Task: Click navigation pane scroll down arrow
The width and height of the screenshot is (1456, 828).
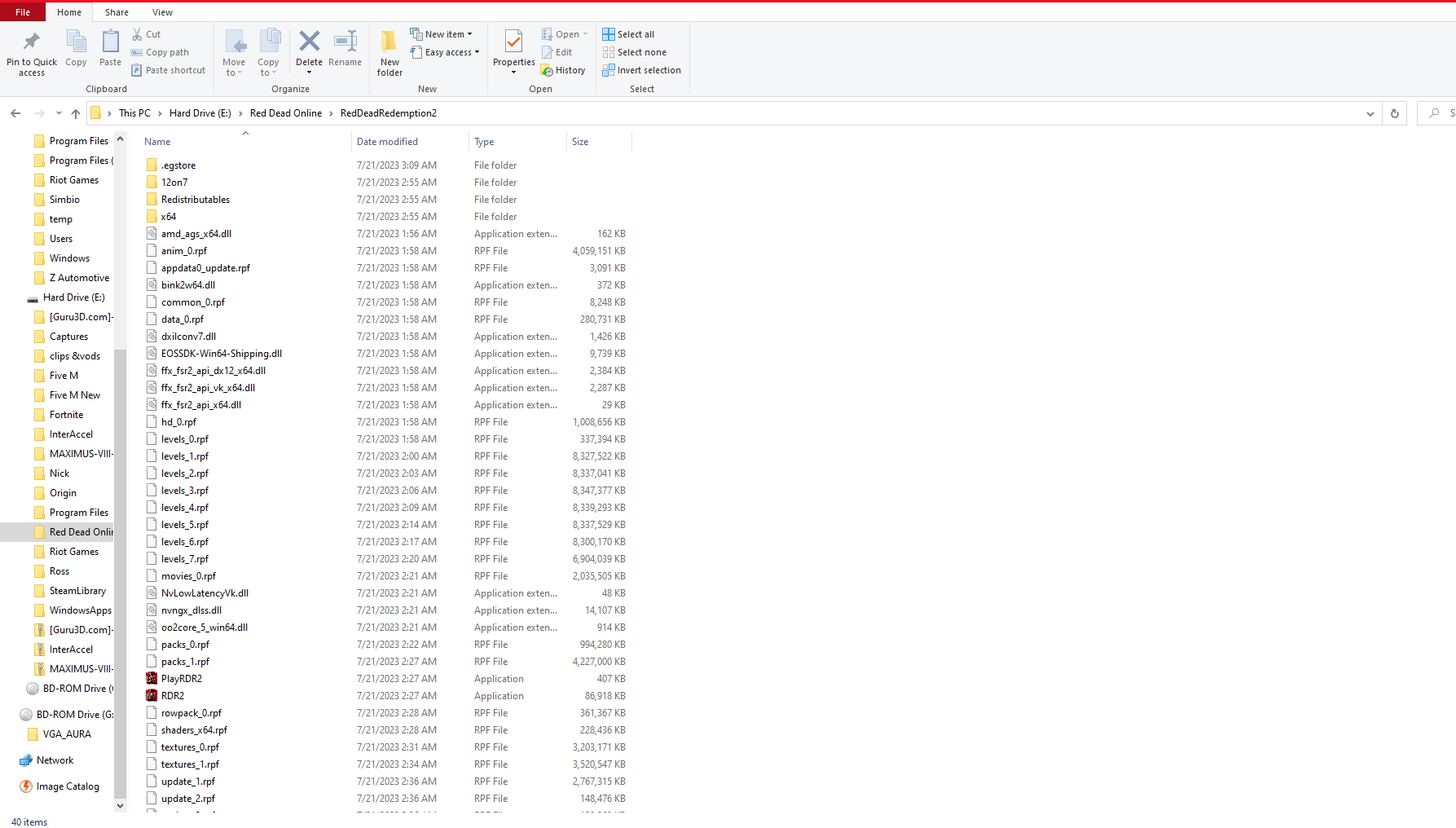Action: pos(121,806)
